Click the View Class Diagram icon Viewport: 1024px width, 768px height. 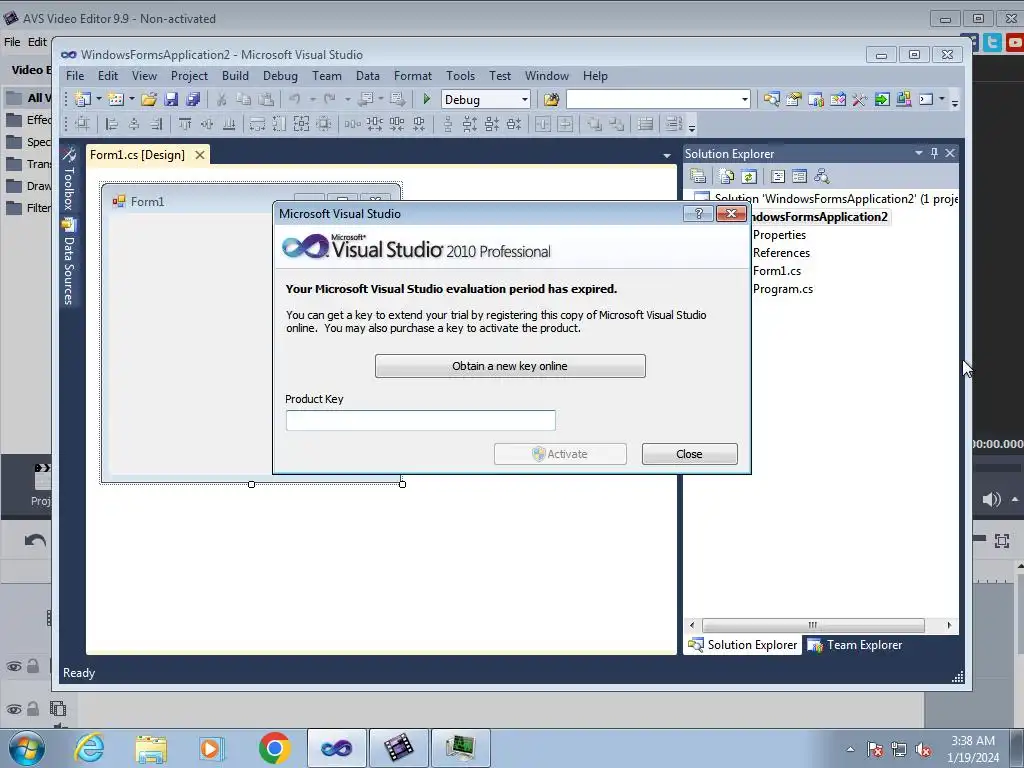(x=822, y=176)
